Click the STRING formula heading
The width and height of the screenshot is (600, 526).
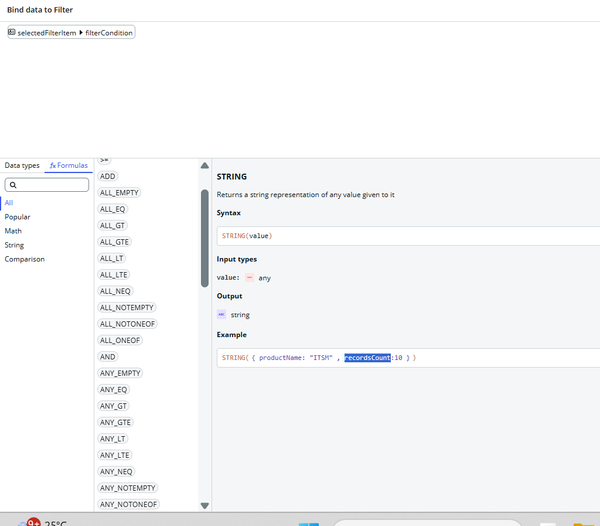[x=232, y=177]
